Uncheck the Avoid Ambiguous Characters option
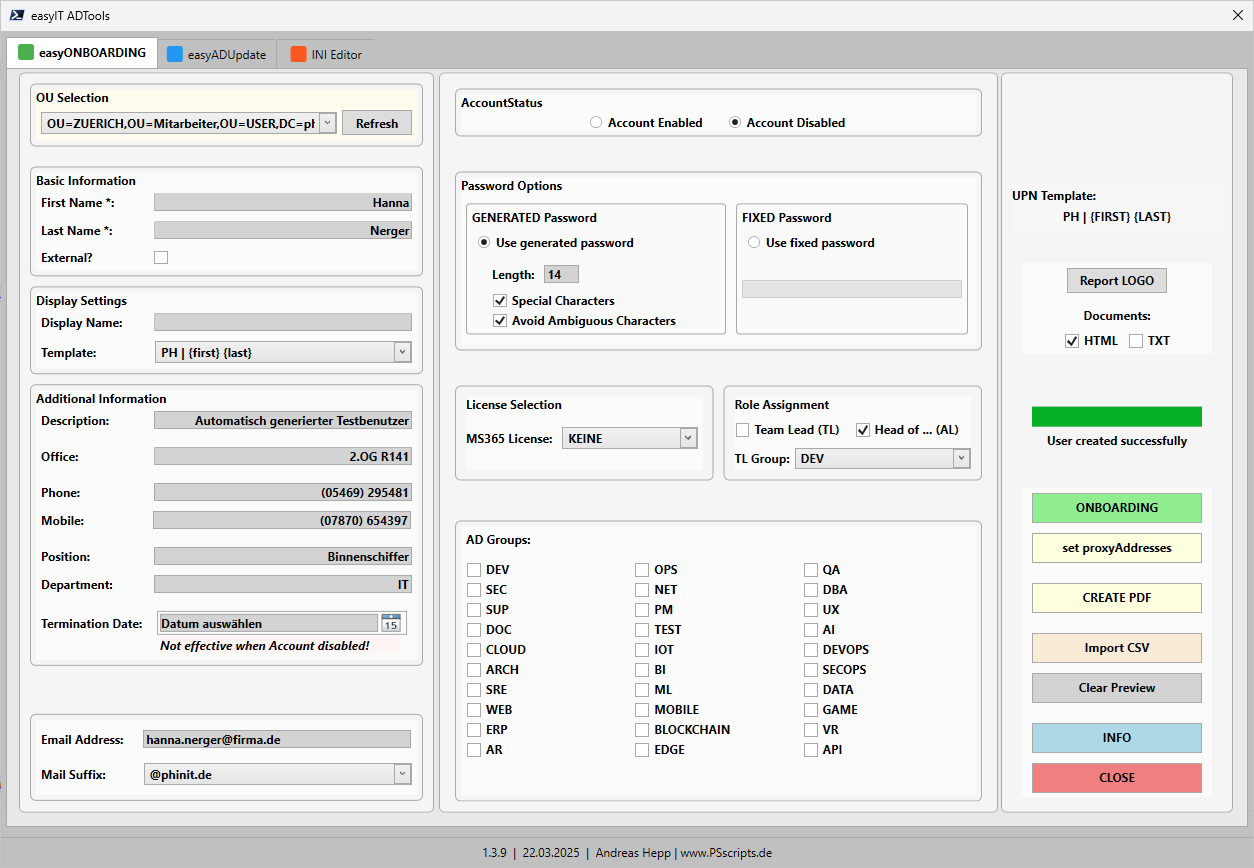Image resolution: width=1254 pixels, height=868 pixels. coord(499,321)
